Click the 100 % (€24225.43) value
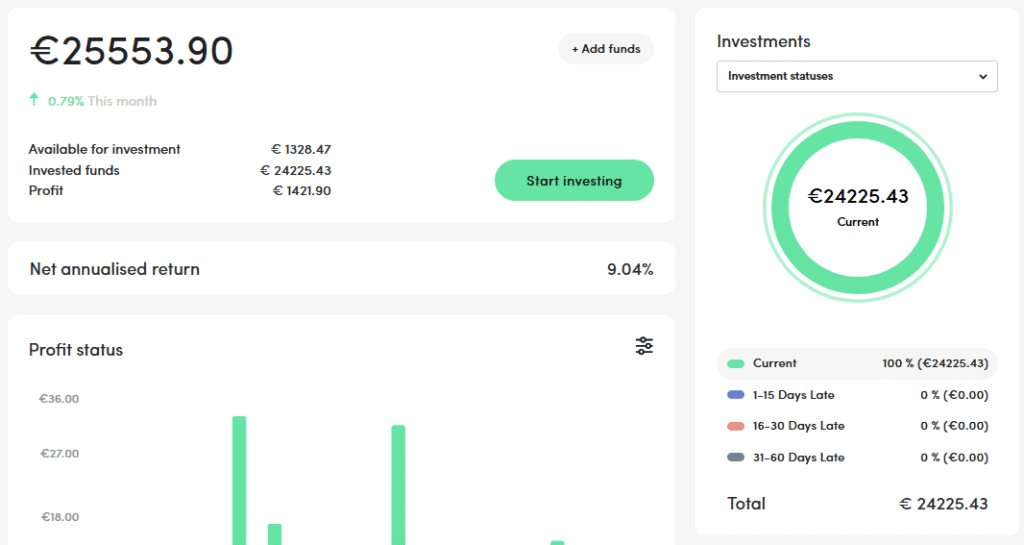1024x545 pixels. click(935, 364)
